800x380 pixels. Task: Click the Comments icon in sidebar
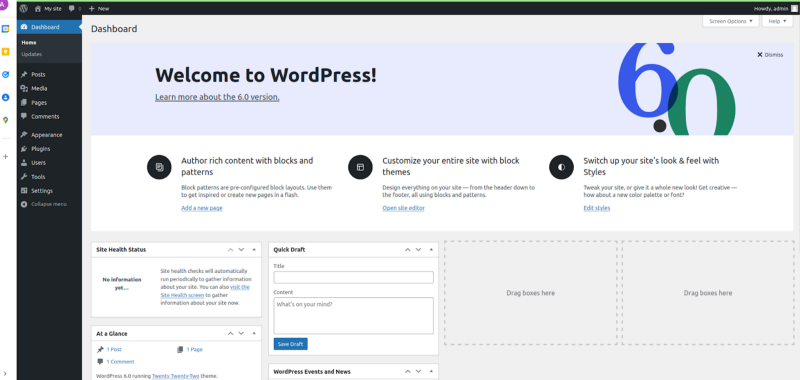(x=24, y=116)
